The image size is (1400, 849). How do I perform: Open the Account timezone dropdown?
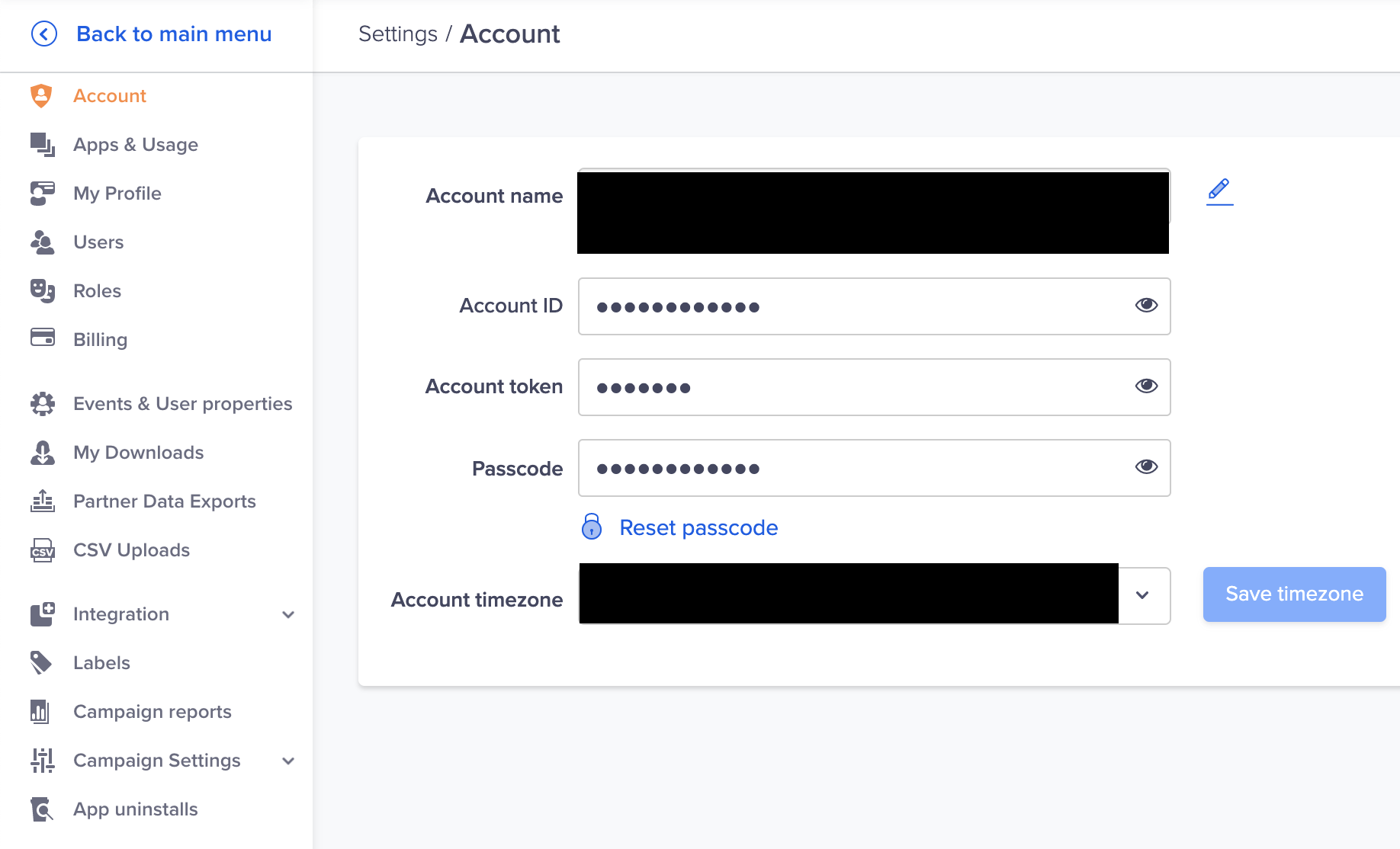(x=1142, y=596)
